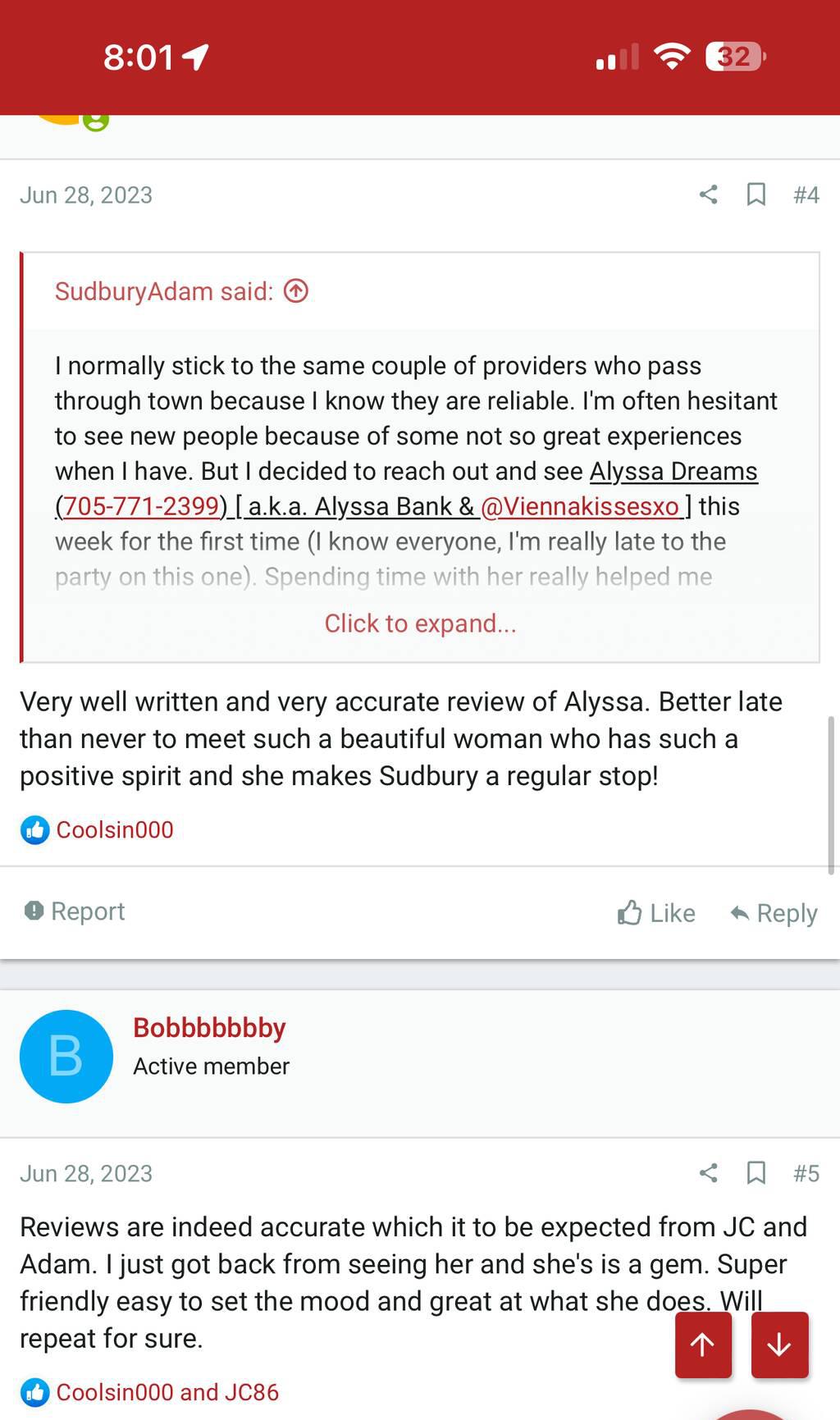This screenshot has height=1420, width=840.
Task: Reply to post #4
Action: (774, 913)
